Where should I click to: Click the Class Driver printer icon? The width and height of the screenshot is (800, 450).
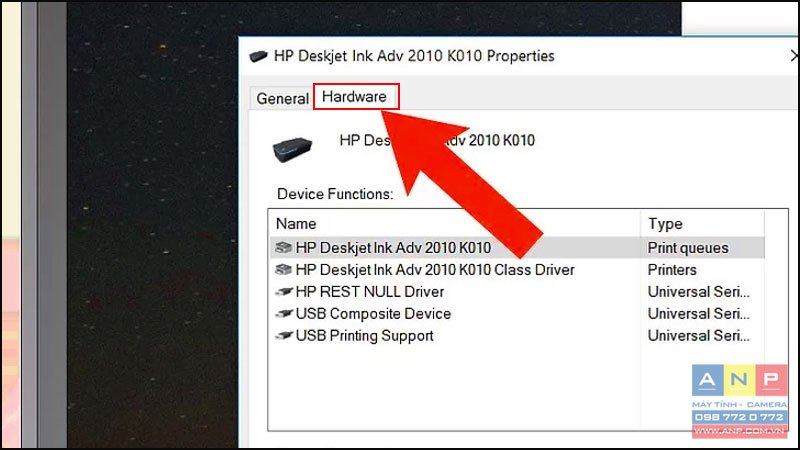click(284, 269)
